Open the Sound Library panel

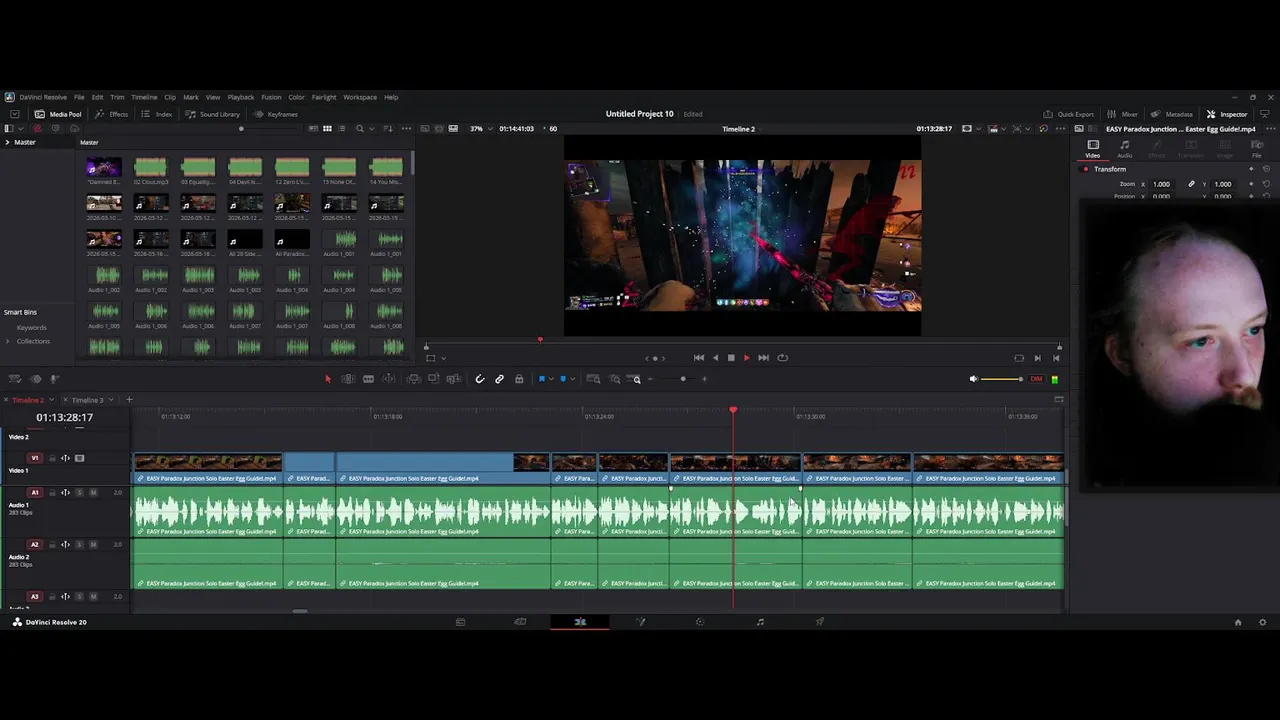click(x=212, y=114)
